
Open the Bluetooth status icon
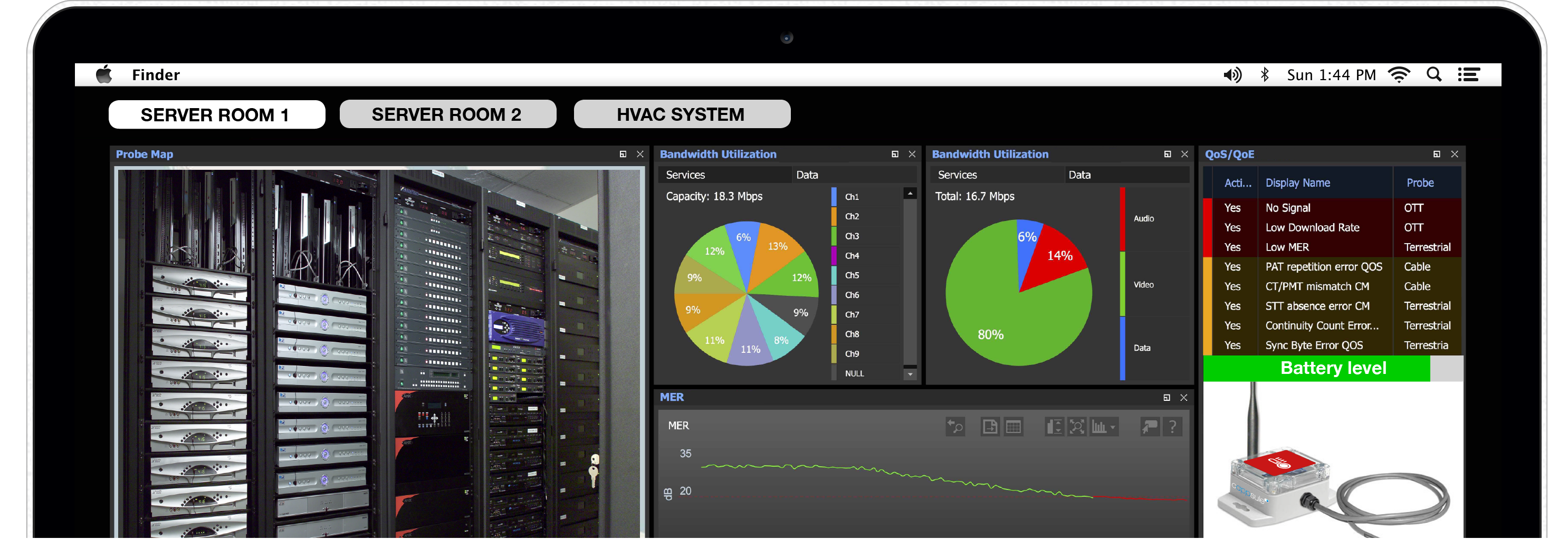(x=1265, y=75)
